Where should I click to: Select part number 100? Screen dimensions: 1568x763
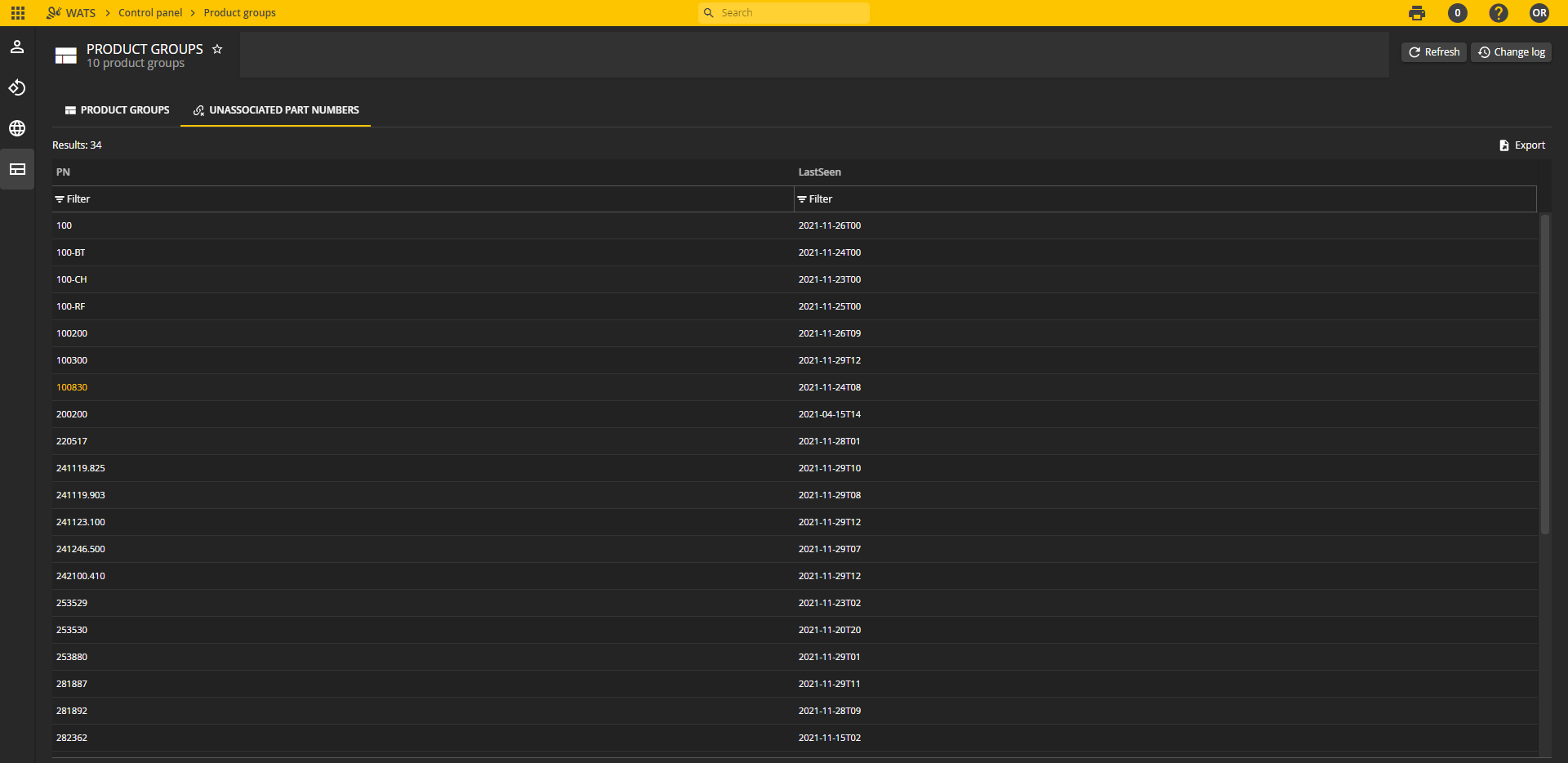coord(64,226)
